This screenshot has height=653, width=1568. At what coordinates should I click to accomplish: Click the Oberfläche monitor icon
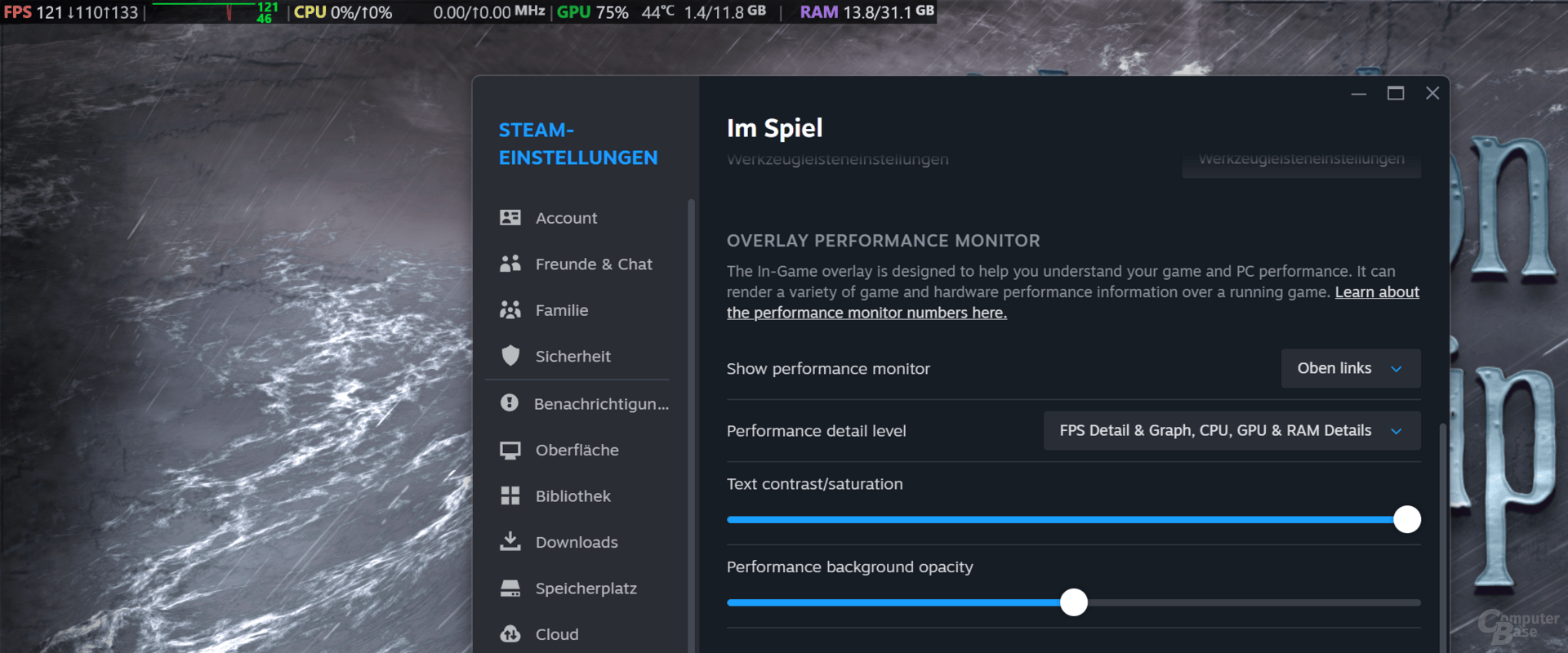point(510,450)
